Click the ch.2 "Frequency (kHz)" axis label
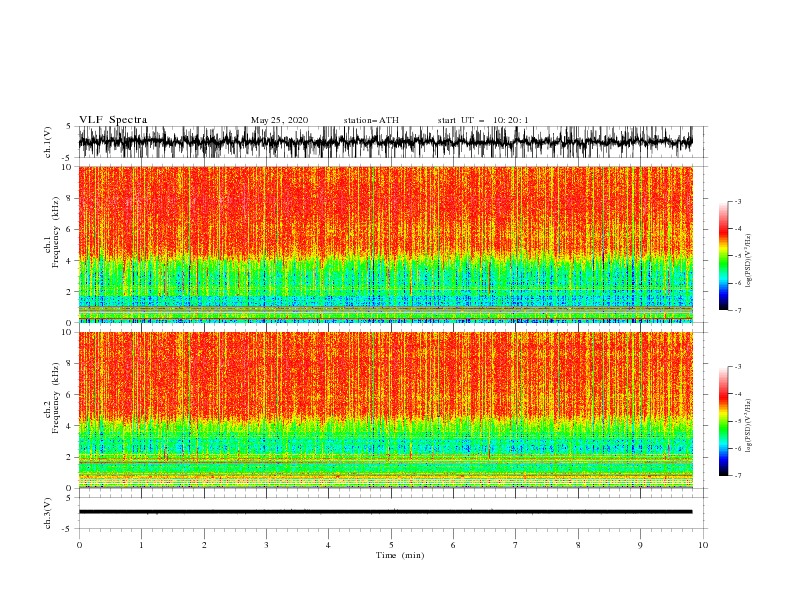Image resolution: width=792 pixels, height=612 pixels. click(x=56, y=398)
